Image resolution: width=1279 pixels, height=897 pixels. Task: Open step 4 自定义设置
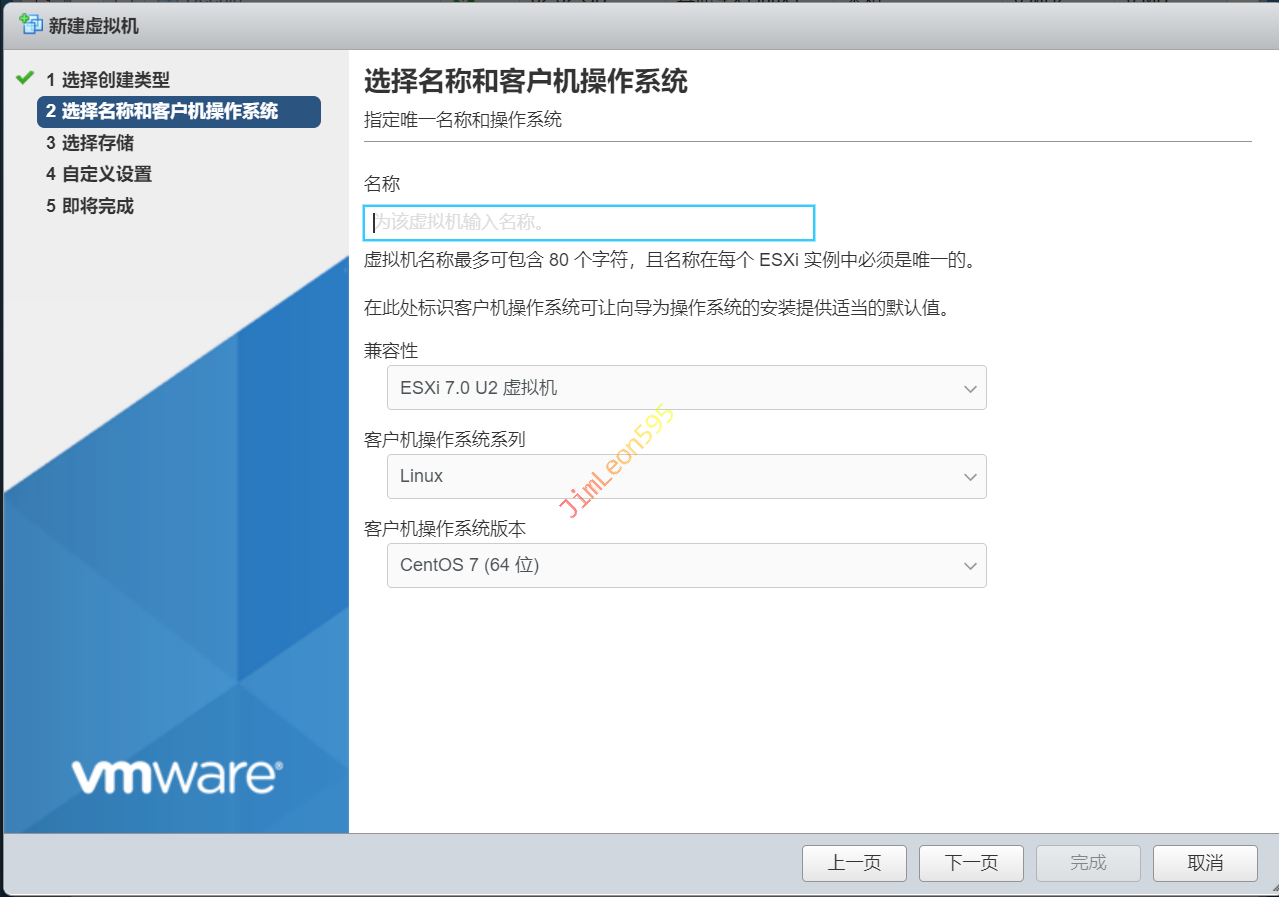98,174
